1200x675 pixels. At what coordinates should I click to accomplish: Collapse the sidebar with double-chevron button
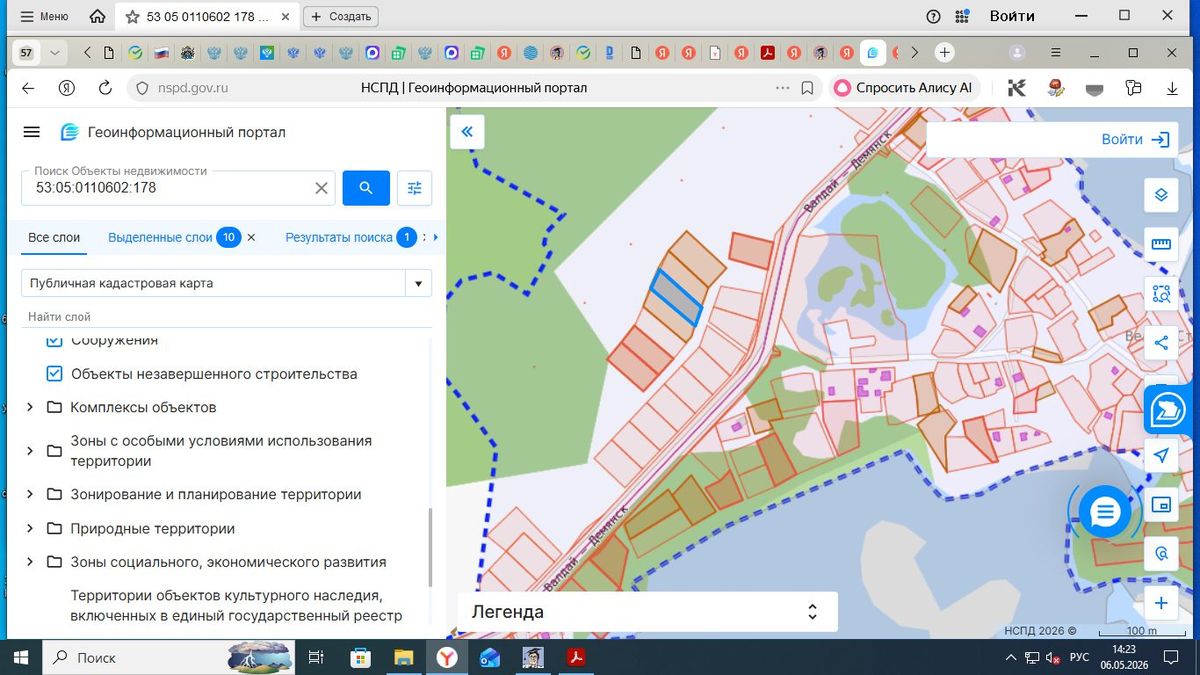pyautogui.click(x=467, y=132)
